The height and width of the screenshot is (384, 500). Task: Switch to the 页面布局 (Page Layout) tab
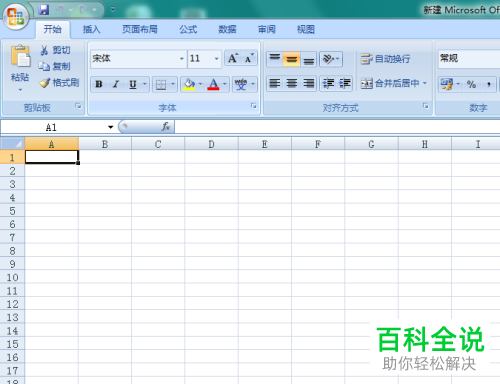pyautogui.click(x=140, y=29)
